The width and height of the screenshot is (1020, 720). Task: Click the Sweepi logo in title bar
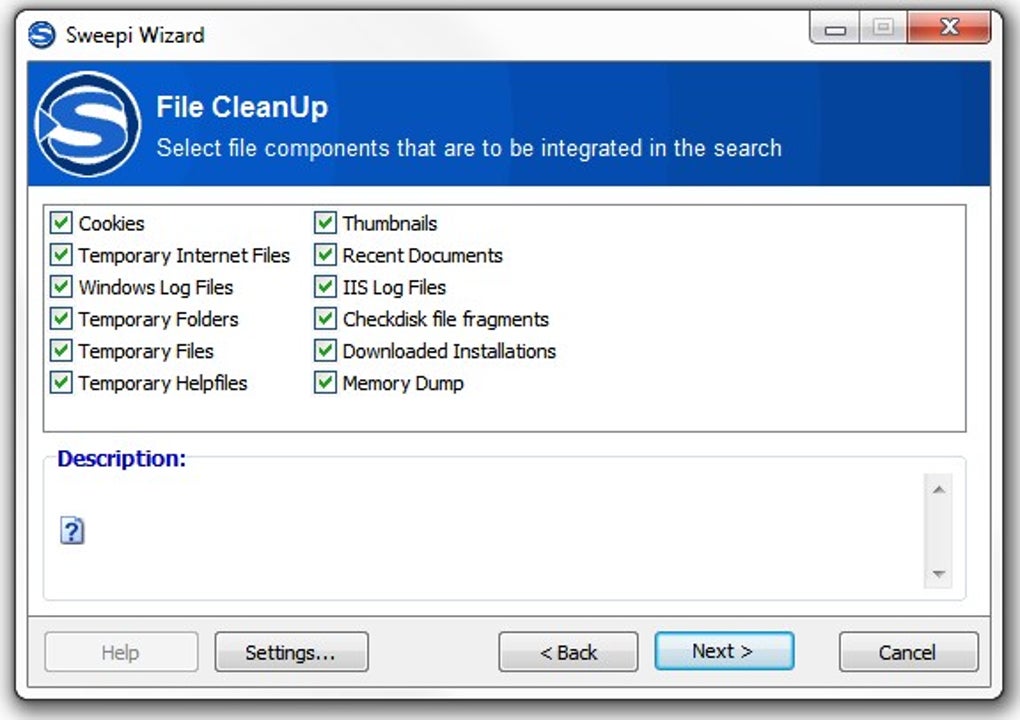pos(42,35)
